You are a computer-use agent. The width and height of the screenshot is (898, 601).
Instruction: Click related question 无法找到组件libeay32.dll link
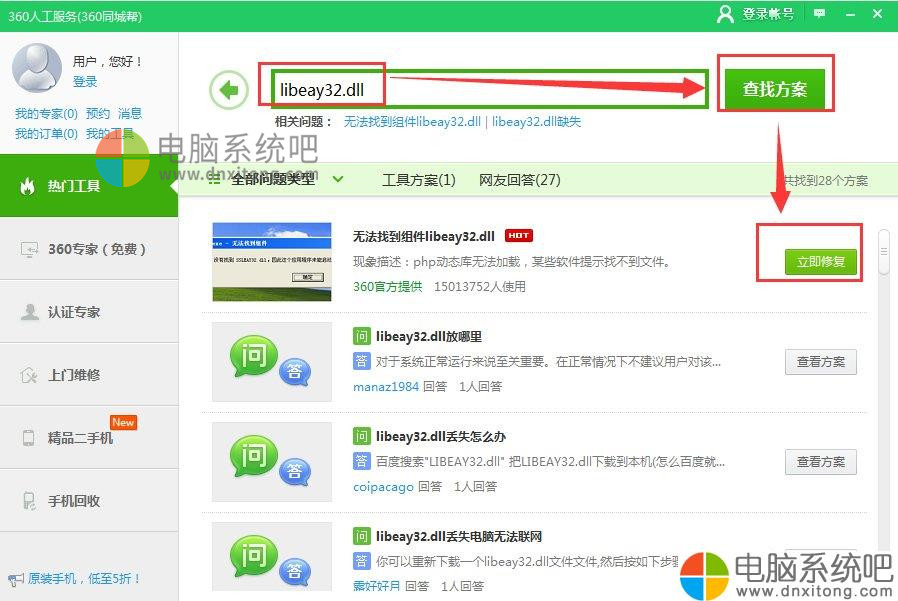[x=412, y=121]
